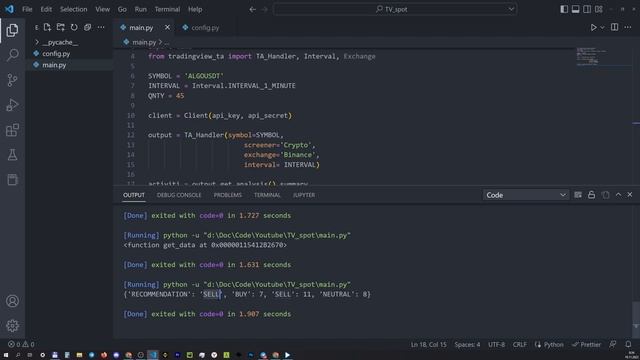Customize layout icon in title bar

pos(599,9)
